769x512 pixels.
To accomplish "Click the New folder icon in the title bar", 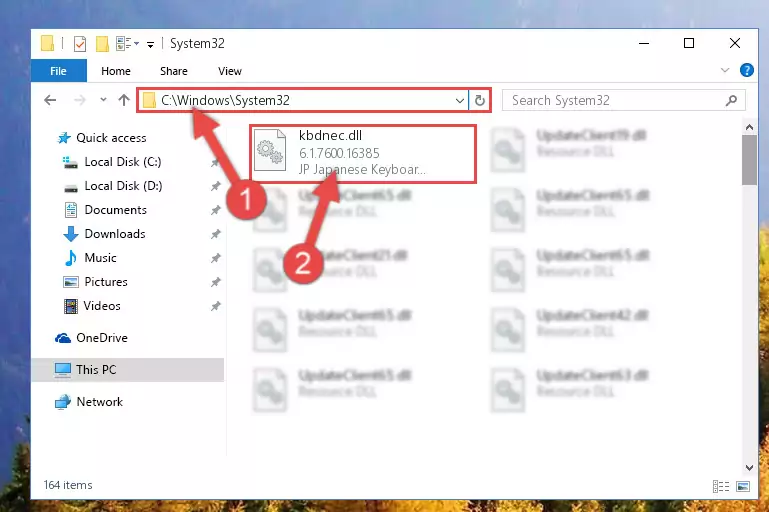I will [102, 44].
